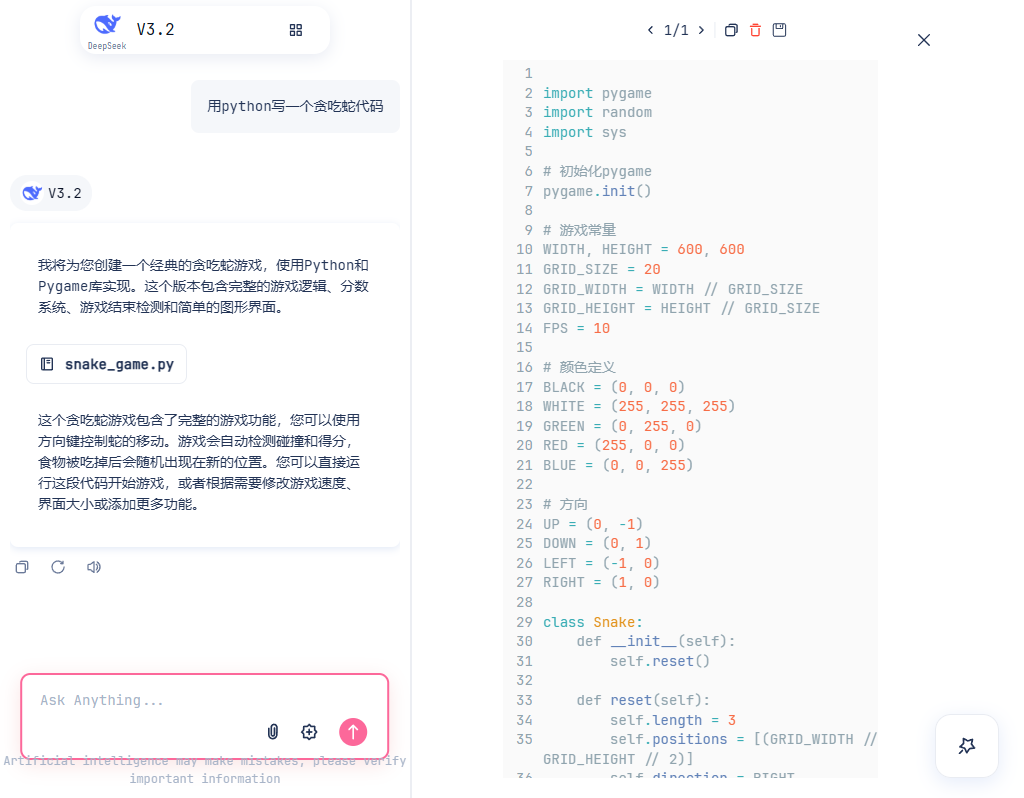Copy the code using the code panel copy icon

[731, 30]
